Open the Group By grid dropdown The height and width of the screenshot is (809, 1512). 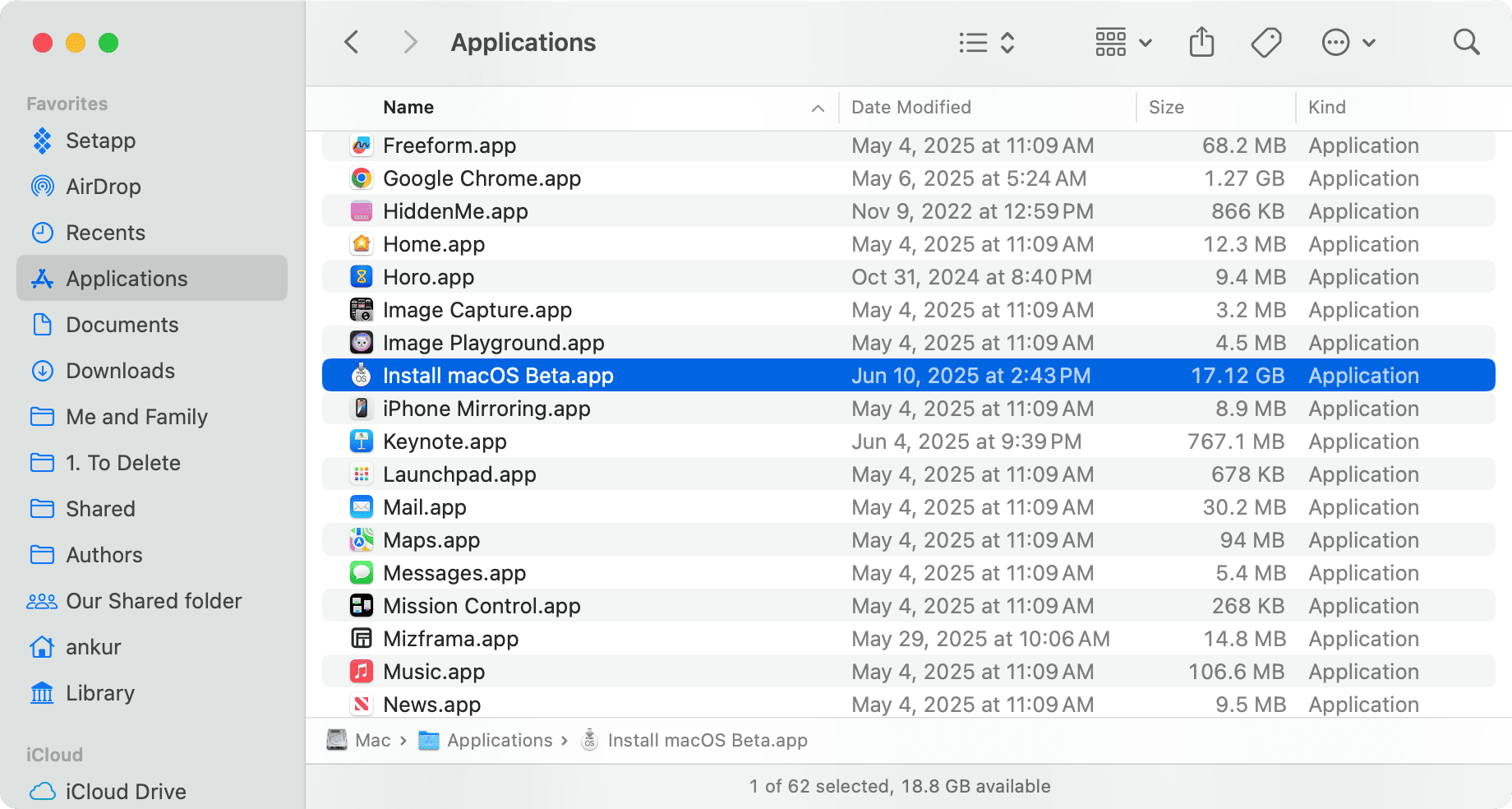(1123, 43)
